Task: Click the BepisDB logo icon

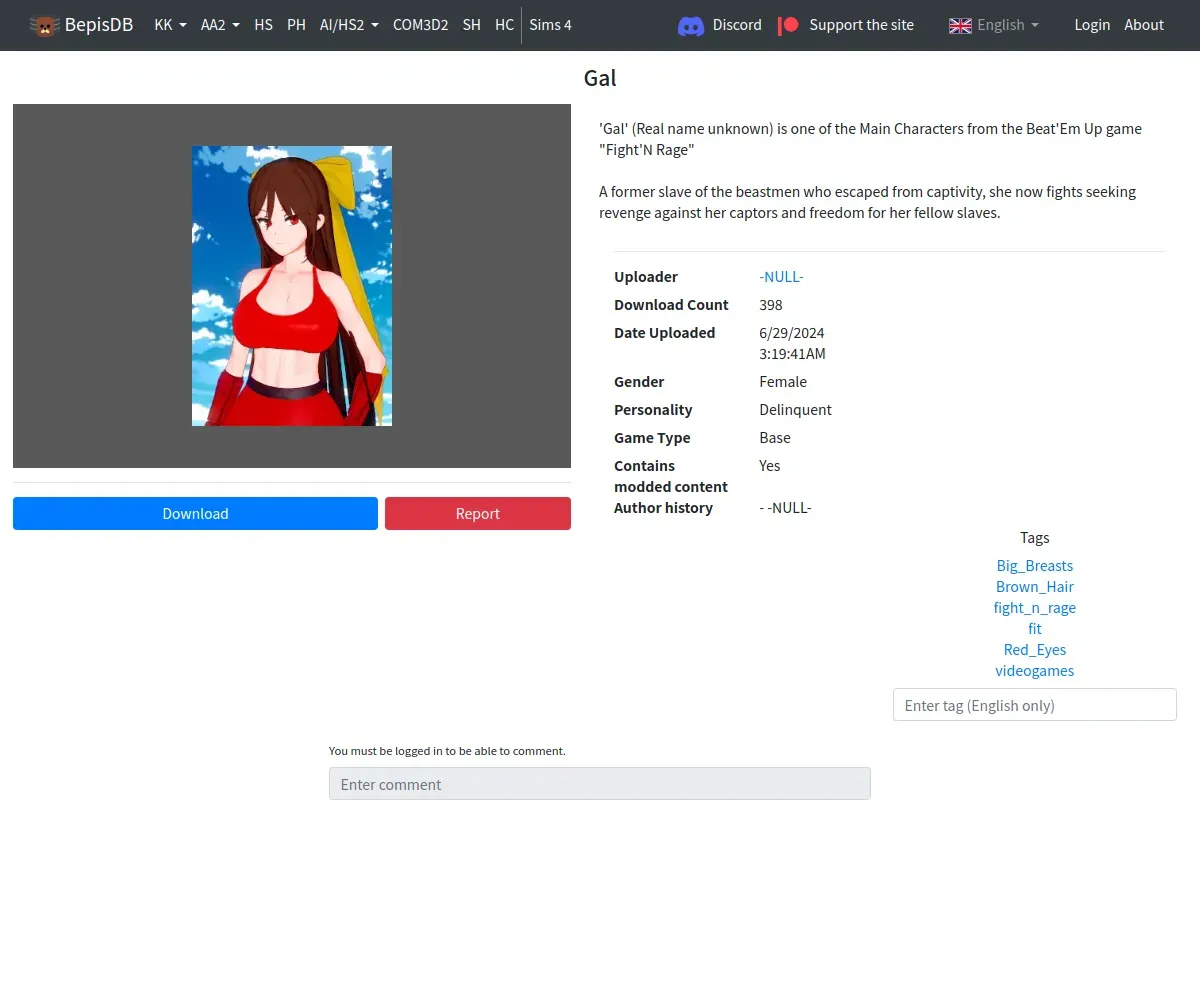Action: 44,25
